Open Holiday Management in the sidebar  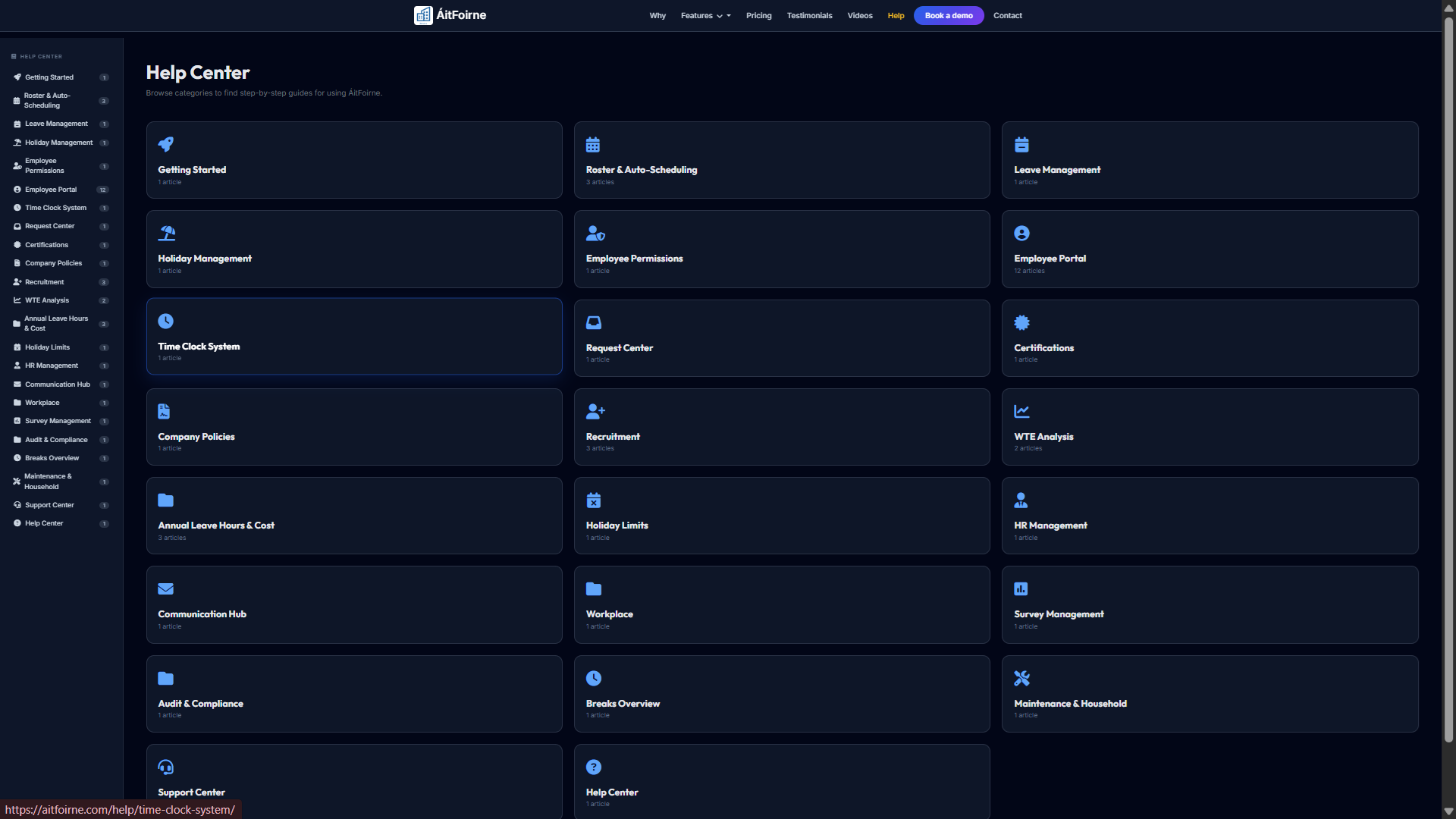pos(61,143)
